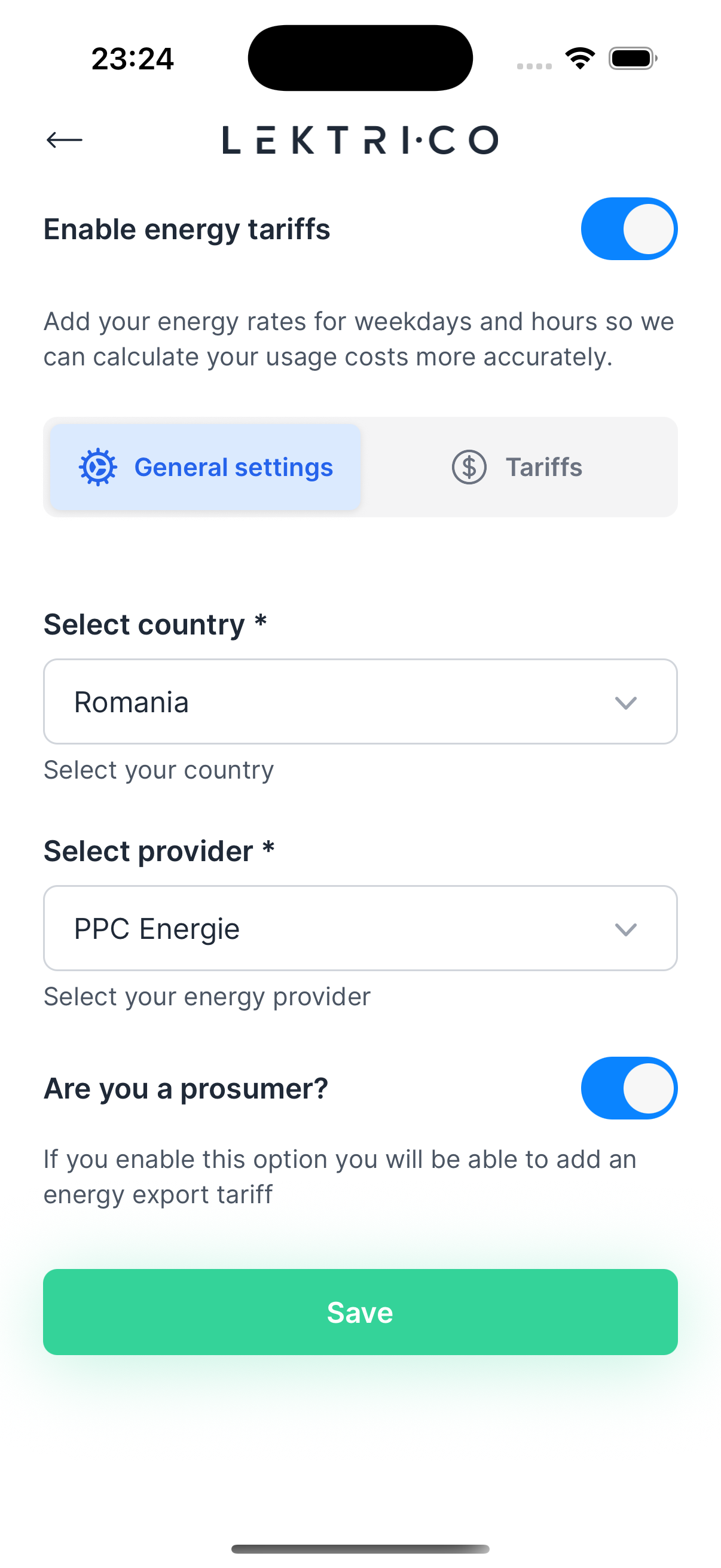Disable the Enable energy tariffs switch
The height and width of the screenshot is (1568, 721).
629,229
